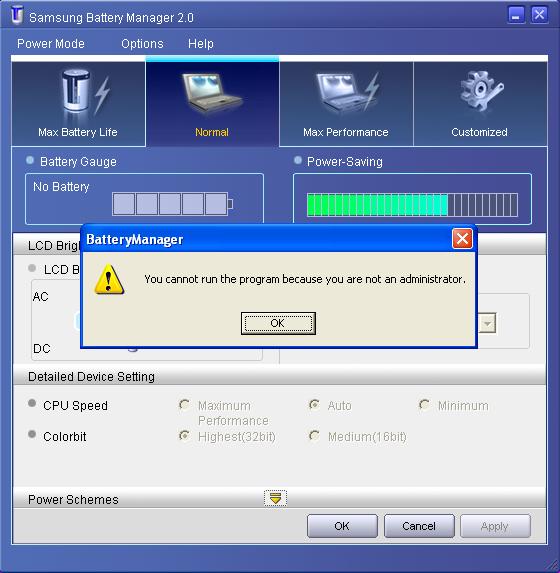Click the No Battery gauge indicator

(172, 204)
